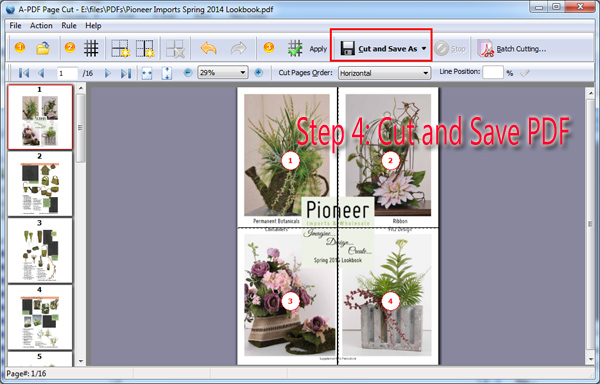600x384 pixels.
Task: Open the Action menu
Action: [41, 26]
